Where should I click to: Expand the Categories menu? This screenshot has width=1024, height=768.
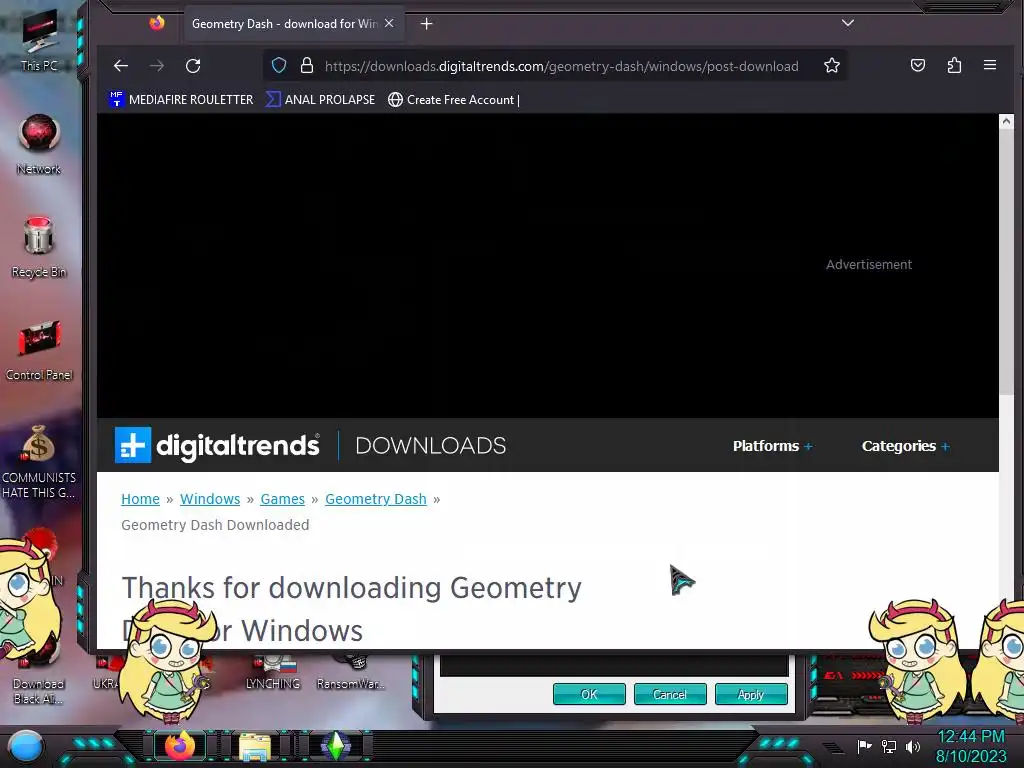(x=906, y=446)
